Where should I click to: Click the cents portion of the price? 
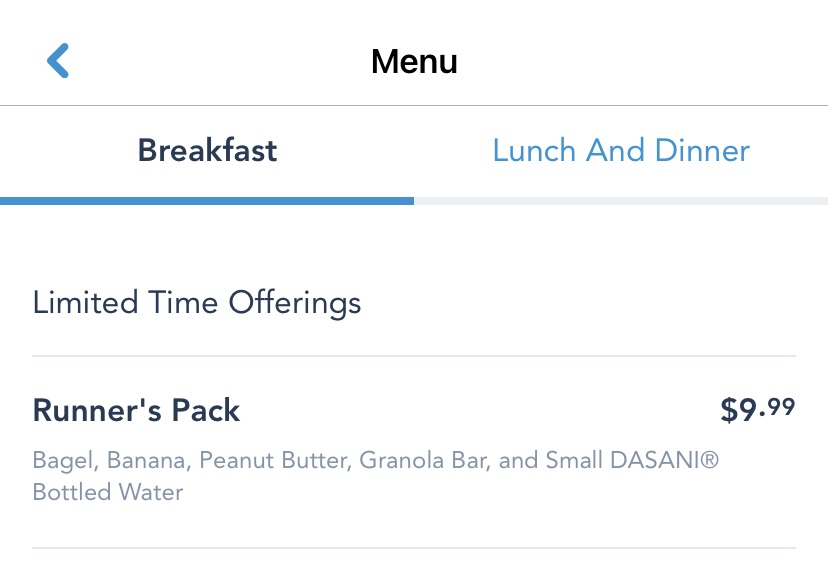point(783,406)
